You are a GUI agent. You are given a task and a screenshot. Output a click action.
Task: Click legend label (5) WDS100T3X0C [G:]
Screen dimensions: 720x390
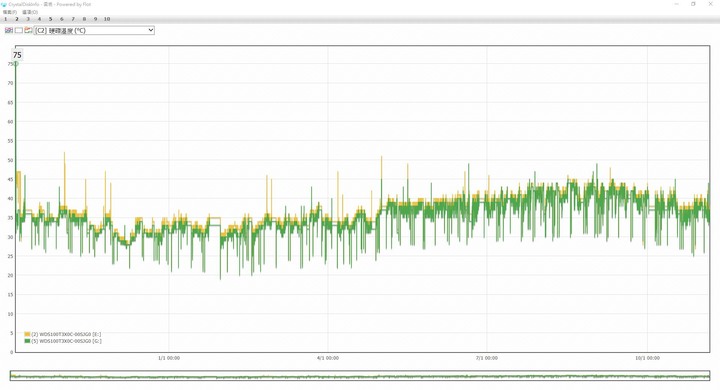click(x=66, y=341)
